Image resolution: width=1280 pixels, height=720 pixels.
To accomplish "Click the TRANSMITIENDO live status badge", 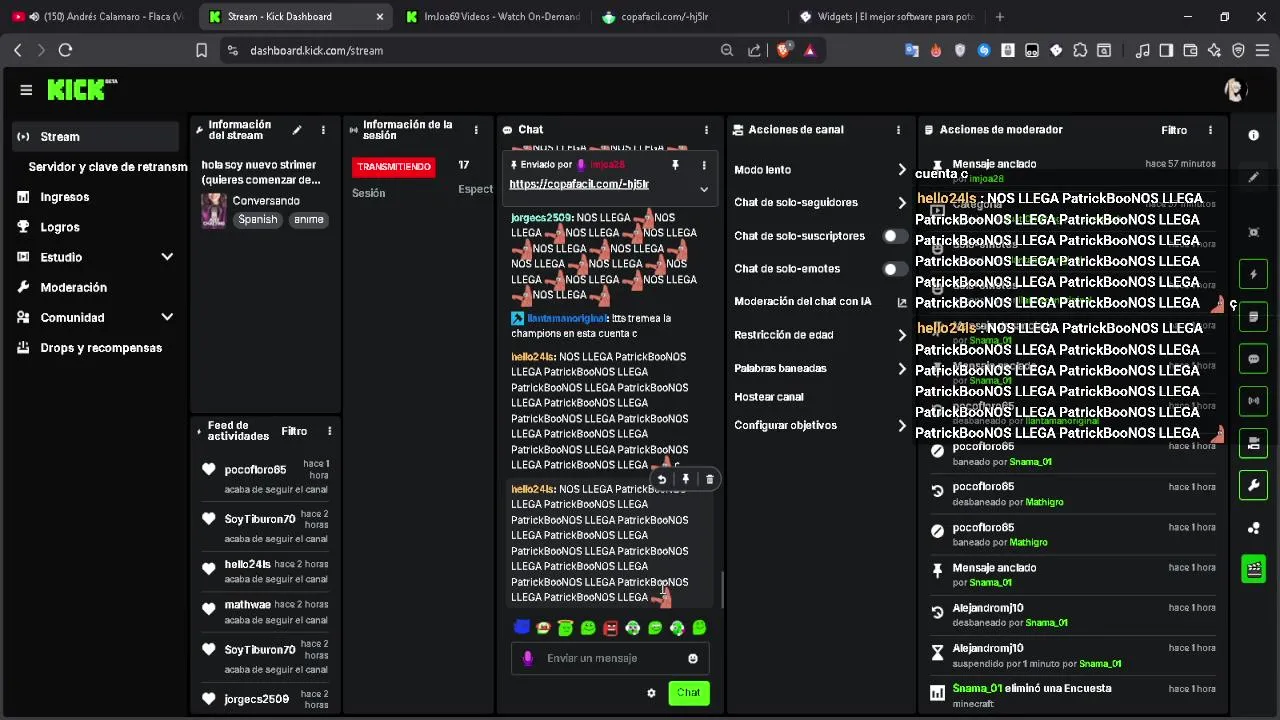I will click(x=394, y=167).
